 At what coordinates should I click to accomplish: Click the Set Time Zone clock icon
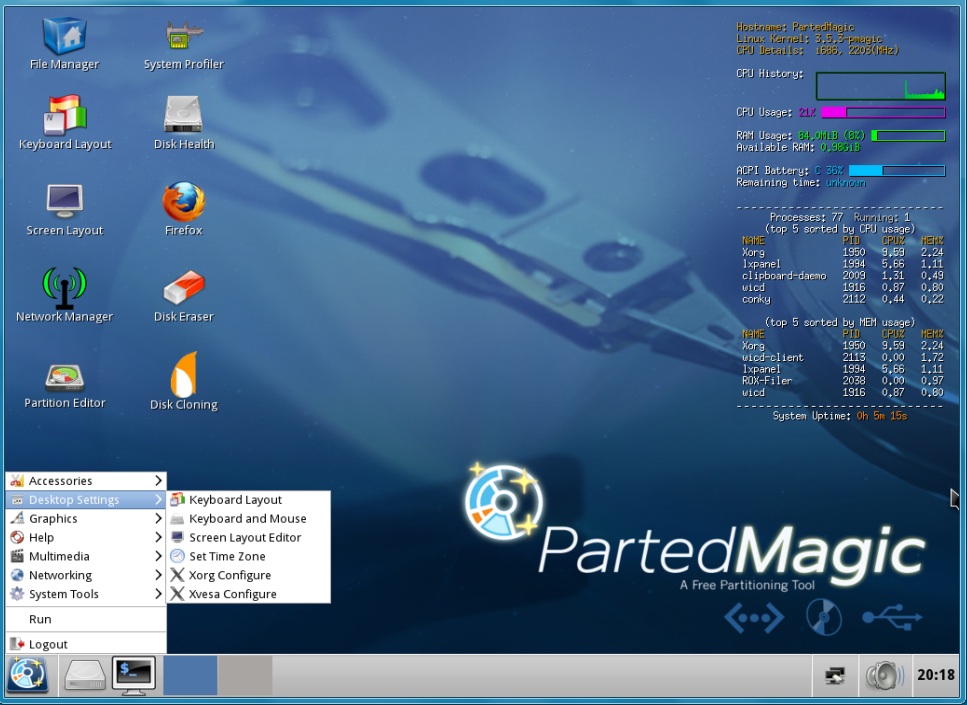pos(177,556)
